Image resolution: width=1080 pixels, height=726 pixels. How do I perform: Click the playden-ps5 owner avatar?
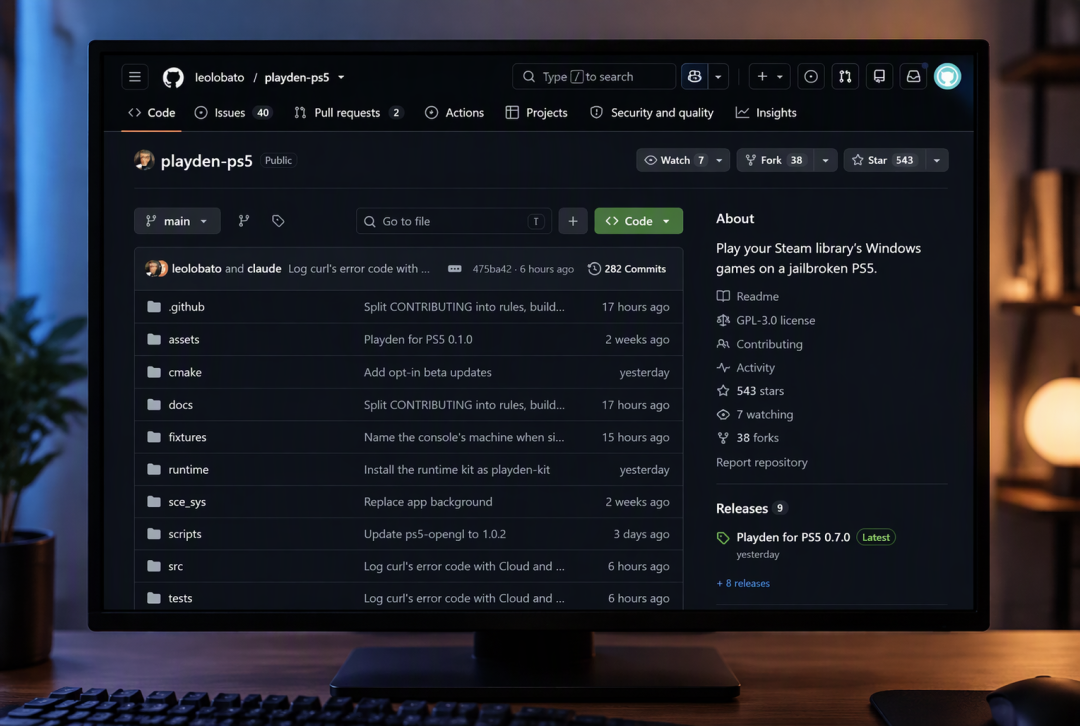click(144, 160)
